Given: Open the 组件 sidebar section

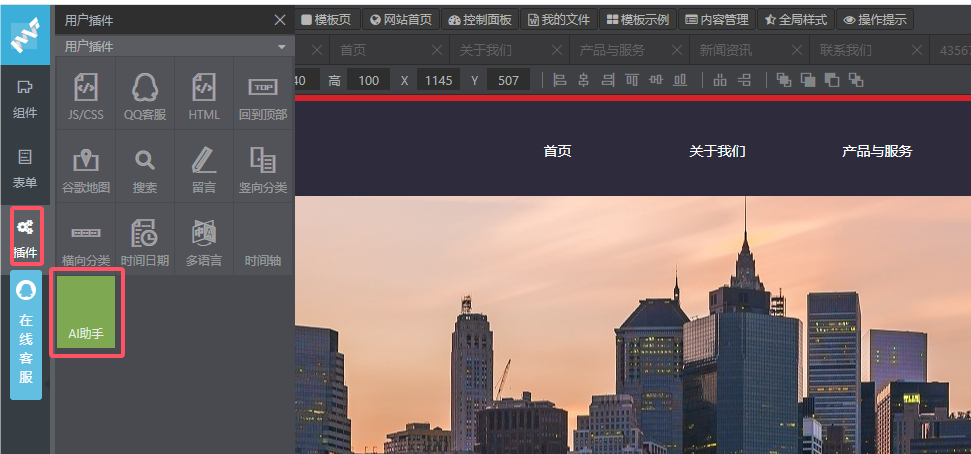Looking at the screenshot, I should [25, 100].
